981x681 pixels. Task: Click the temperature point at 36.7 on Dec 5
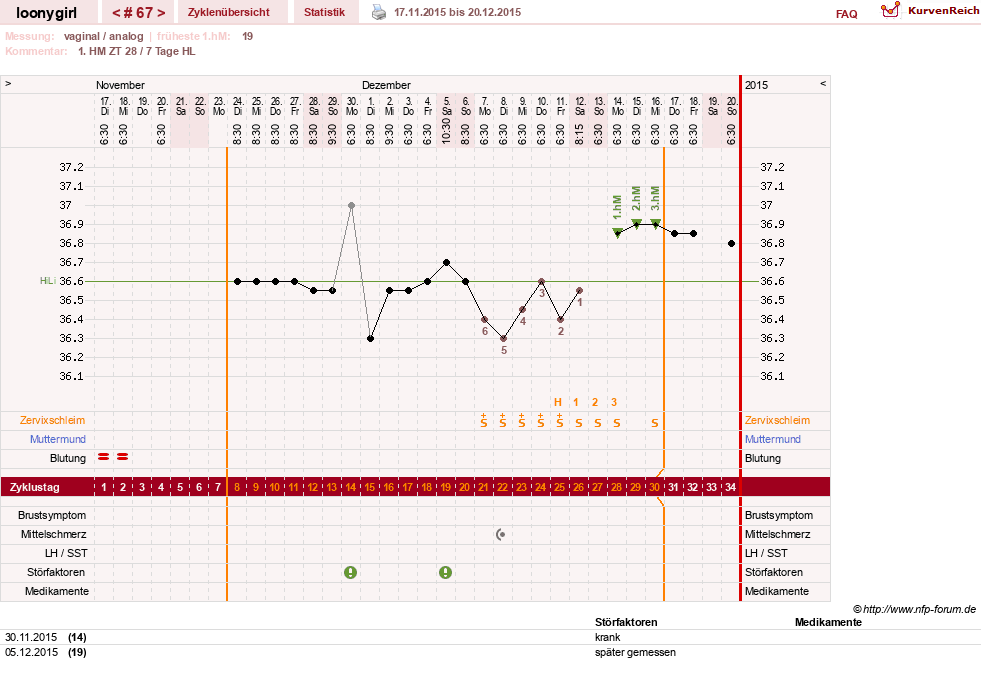pos(446,262)
